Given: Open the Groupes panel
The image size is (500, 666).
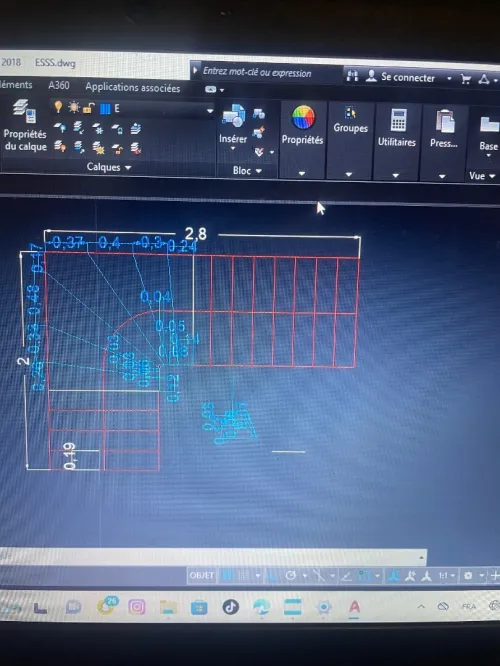Looking at the screenshot, I should click(x=350, y=120).
